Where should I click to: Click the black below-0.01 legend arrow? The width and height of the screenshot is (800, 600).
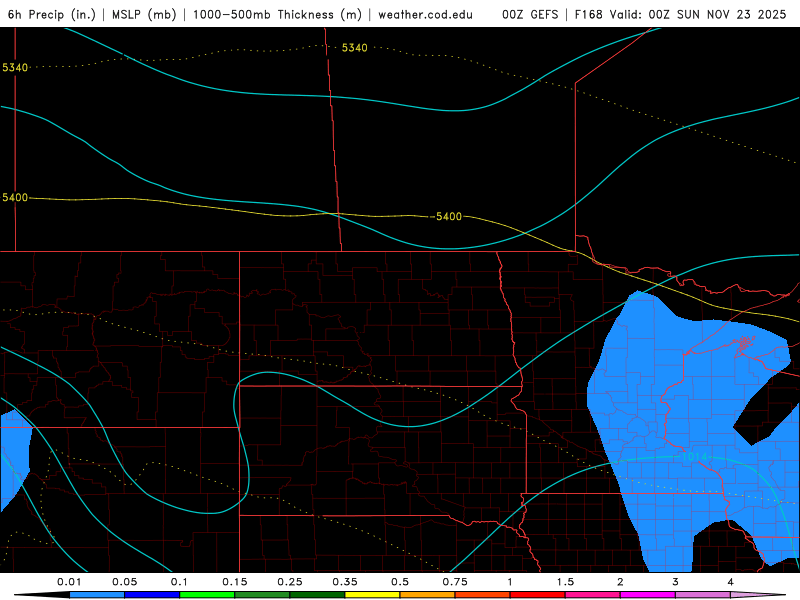(43, 595)
